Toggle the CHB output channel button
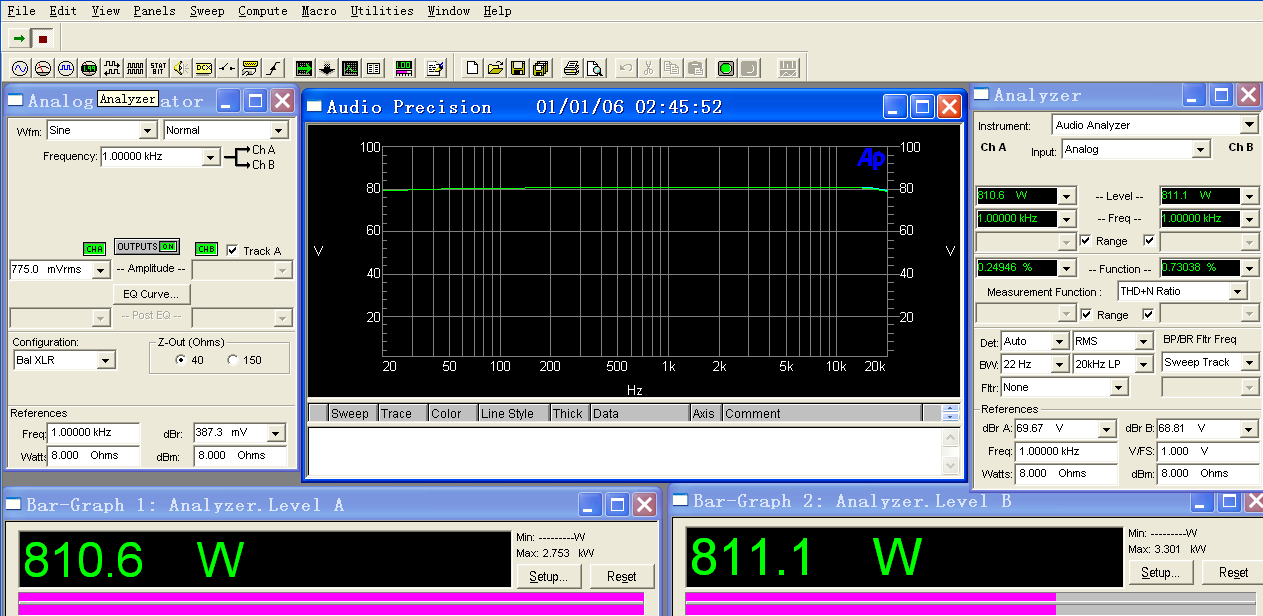 pos(206,249)
